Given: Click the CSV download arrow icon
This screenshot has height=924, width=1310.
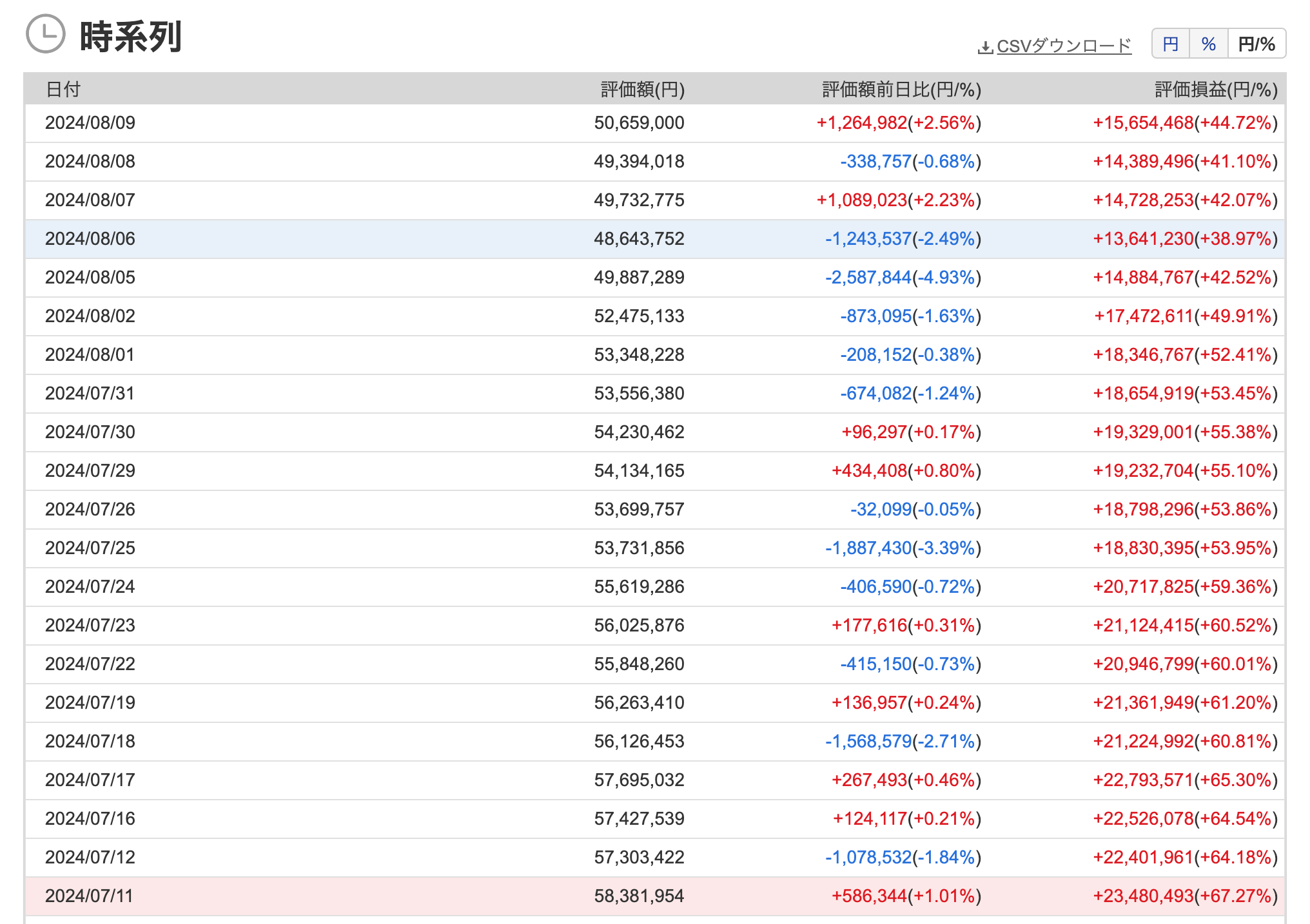Looking at the screenshot, I should 985,47.
